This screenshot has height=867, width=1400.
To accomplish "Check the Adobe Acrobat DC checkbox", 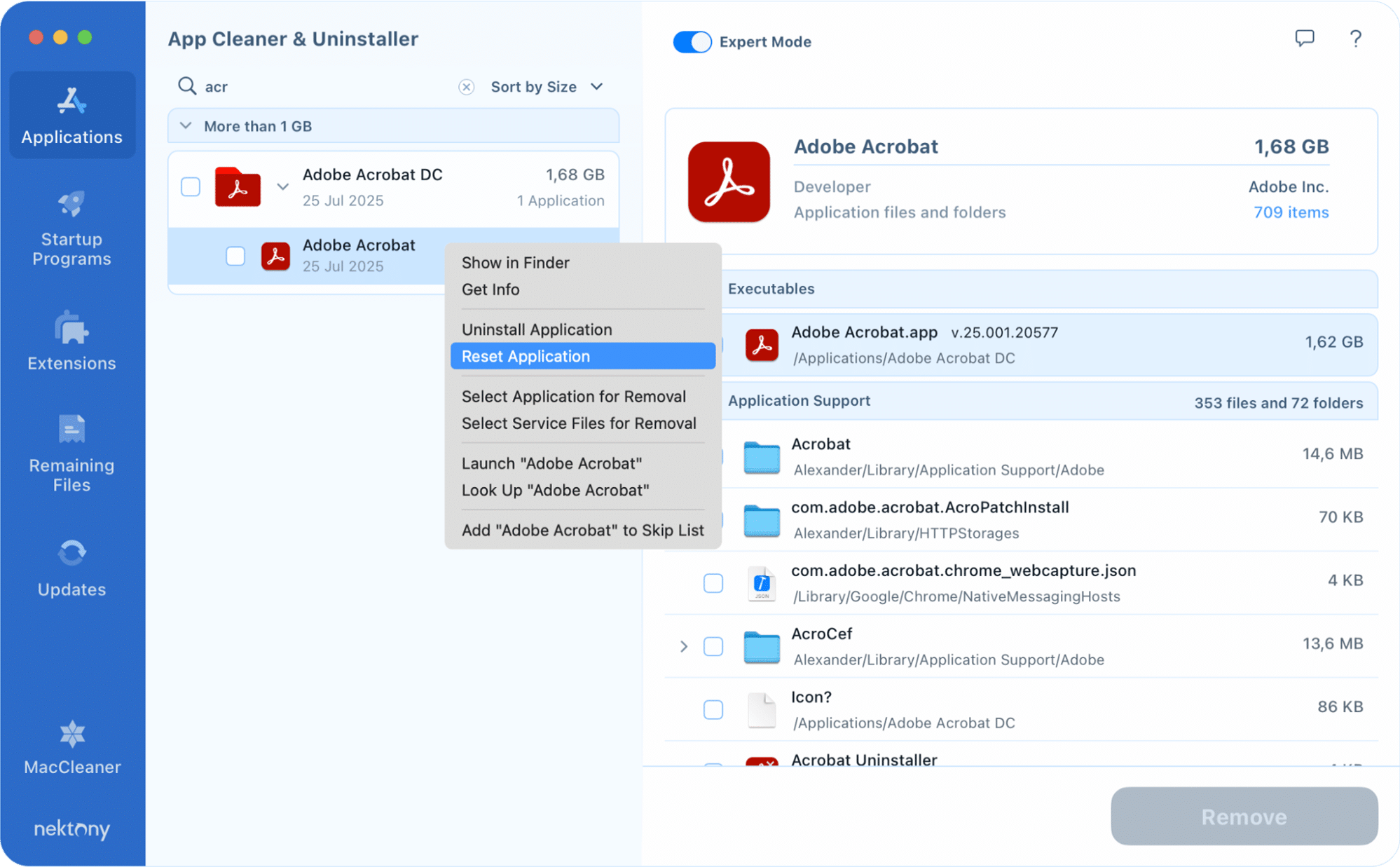I will click(x=191, y=187).
